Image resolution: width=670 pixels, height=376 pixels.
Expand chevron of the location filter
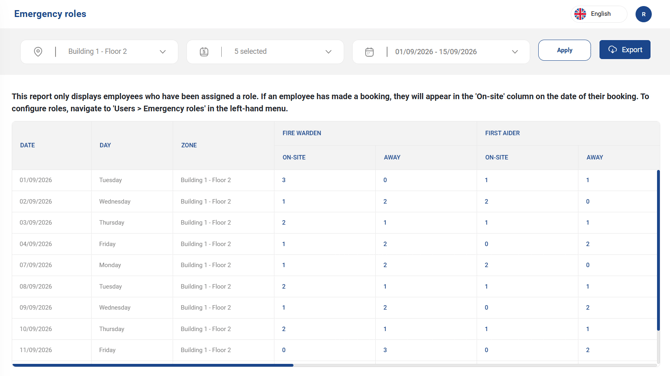163,52
